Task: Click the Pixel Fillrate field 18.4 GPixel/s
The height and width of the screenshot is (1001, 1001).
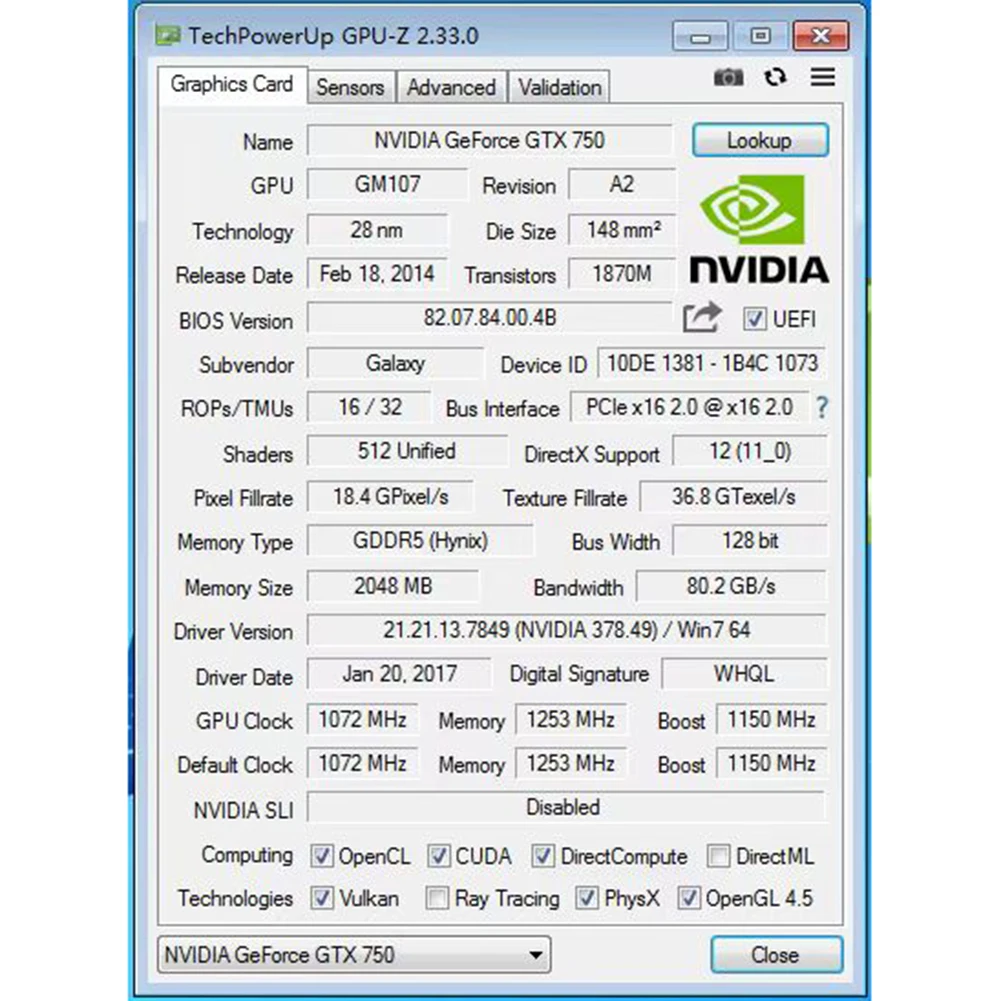Action: [390, 497]
